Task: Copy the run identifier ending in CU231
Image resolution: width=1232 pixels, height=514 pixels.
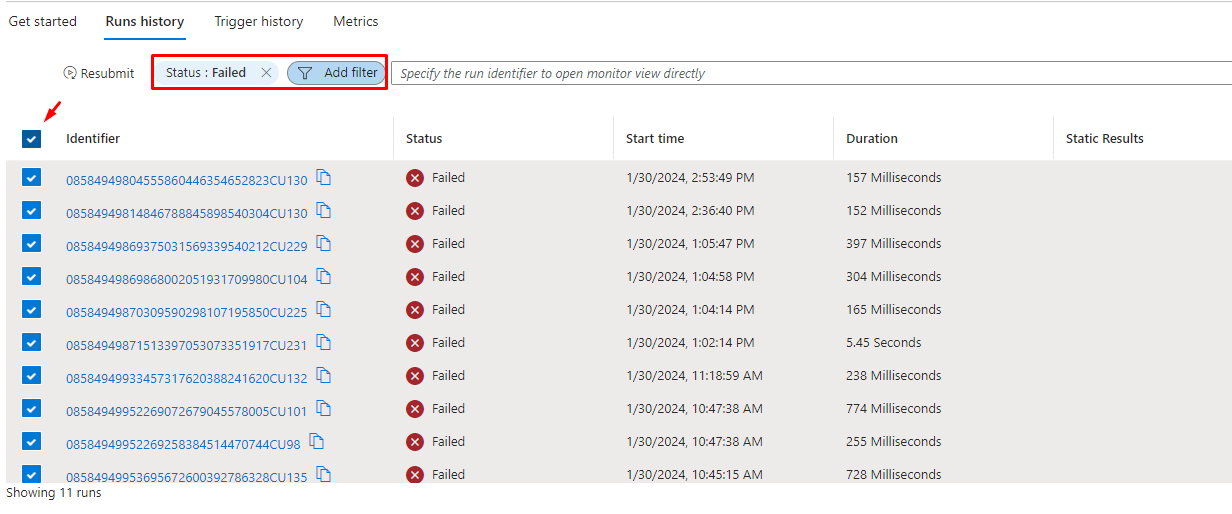Action: point(324,343)
